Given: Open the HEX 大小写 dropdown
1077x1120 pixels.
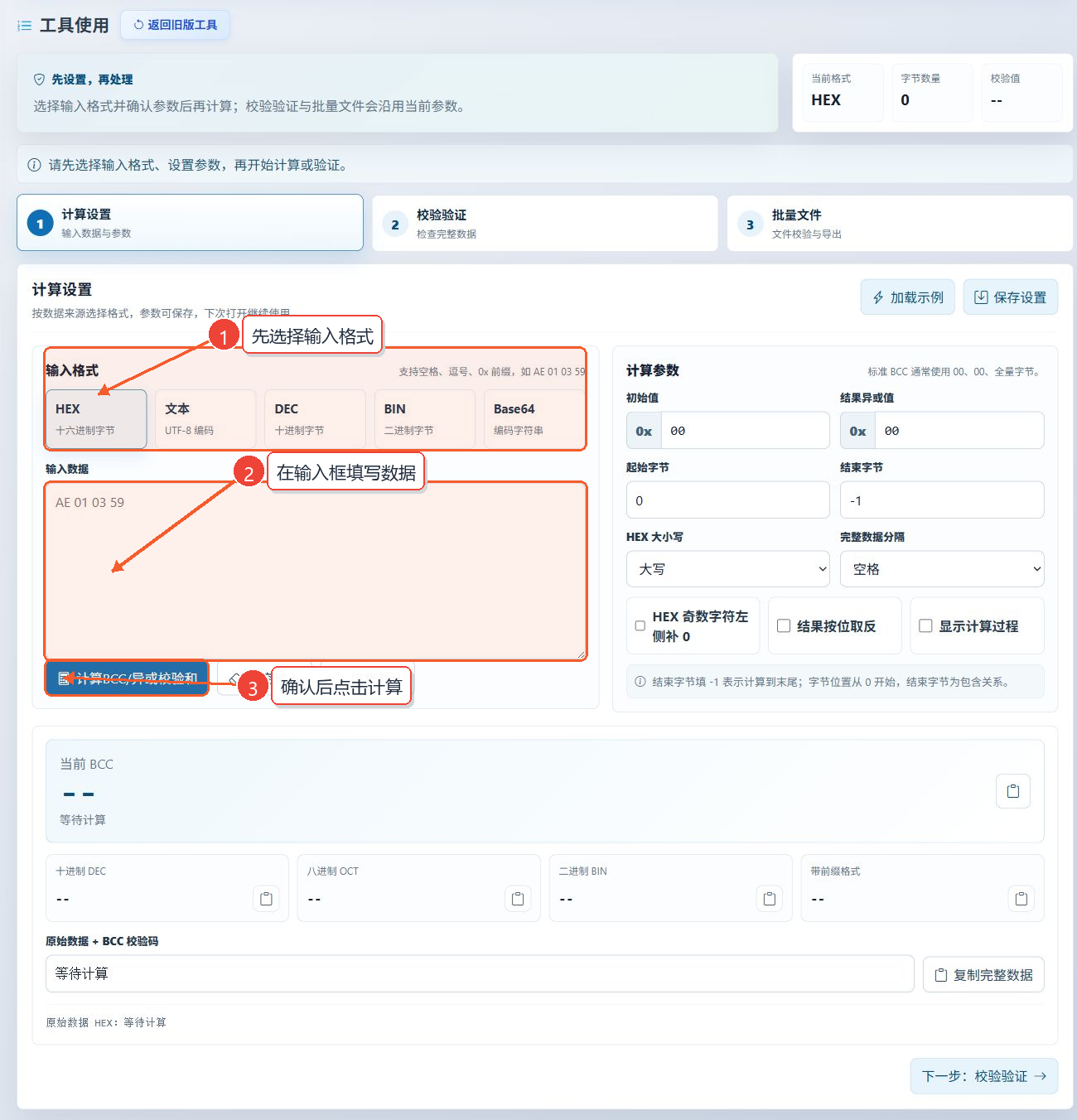Looking at the screenshot, I should [x=728, y=569].
